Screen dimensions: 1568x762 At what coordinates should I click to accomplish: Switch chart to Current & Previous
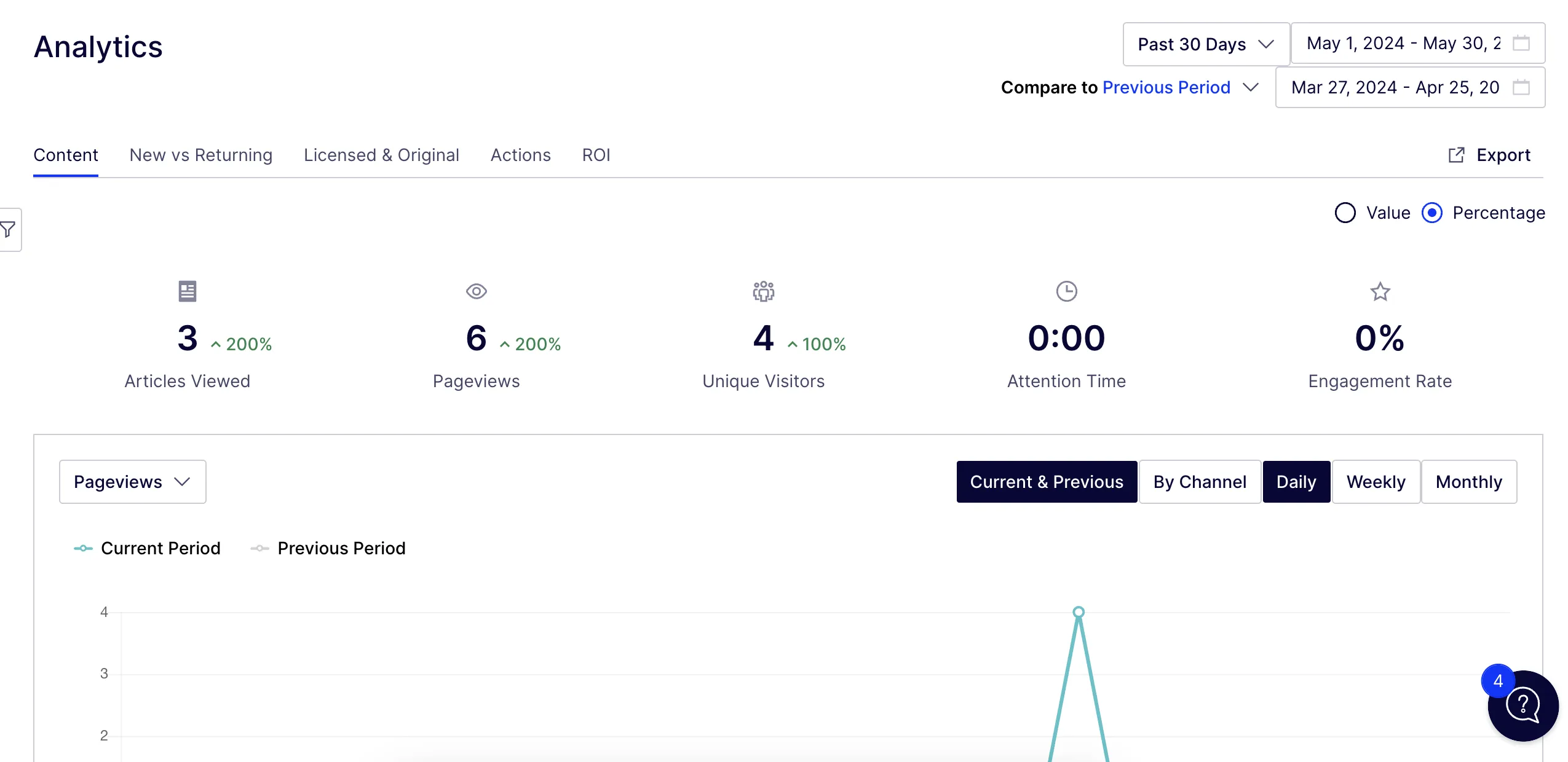pyautogui.click(x=1047, y=482)
